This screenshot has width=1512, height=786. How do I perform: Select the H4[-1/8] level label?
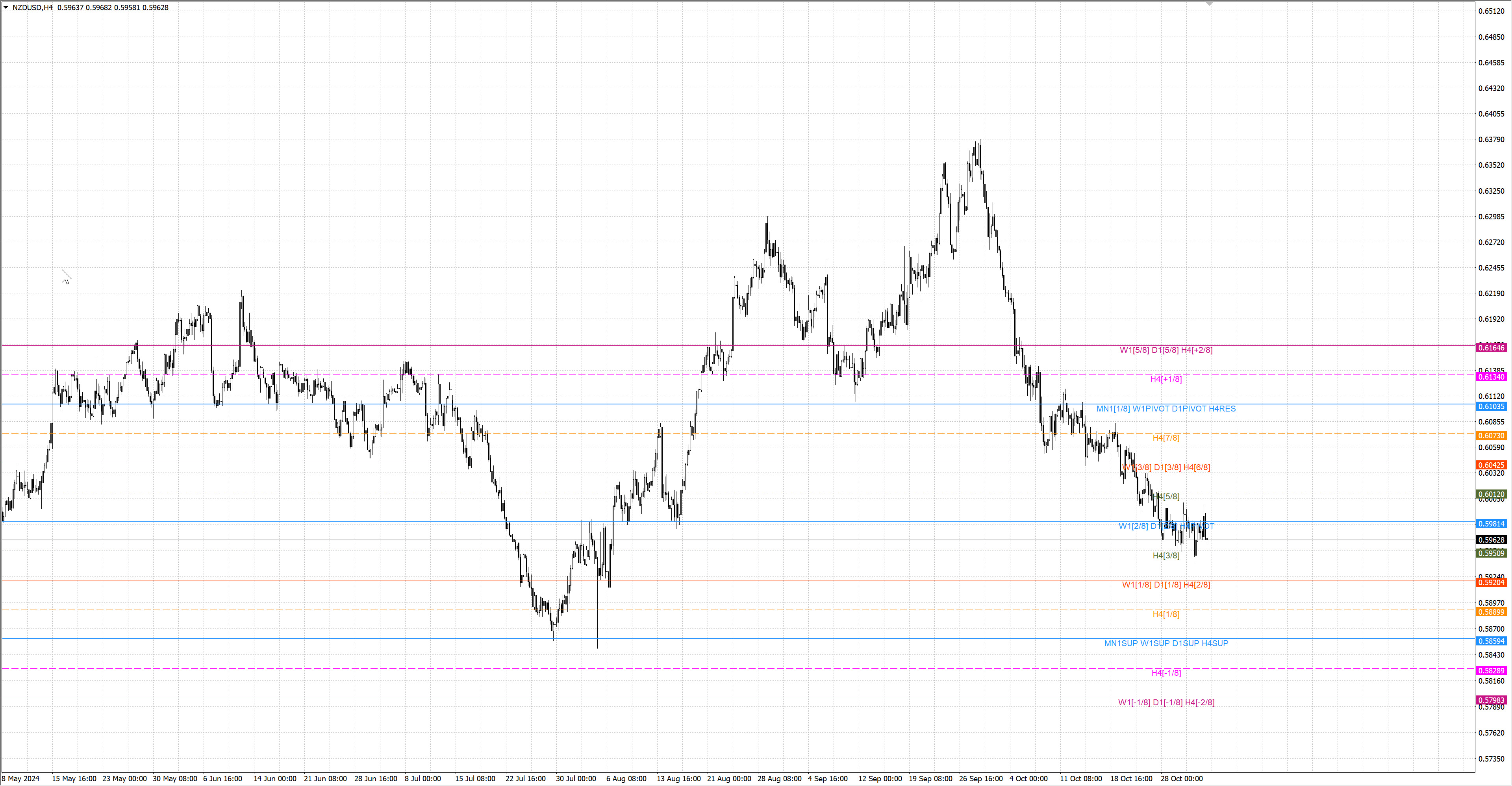click(1165, 673)
